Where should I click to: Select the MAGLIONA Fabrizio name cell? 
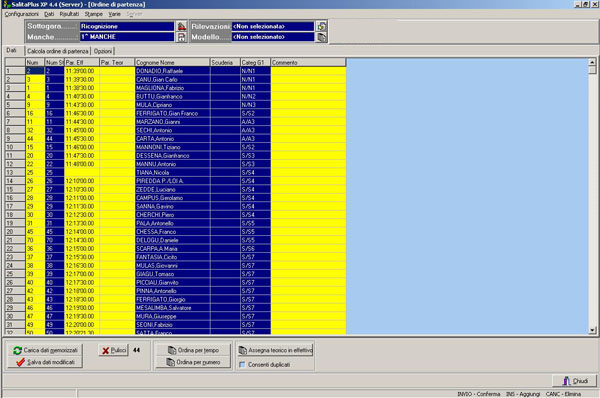tap(172, 88)
